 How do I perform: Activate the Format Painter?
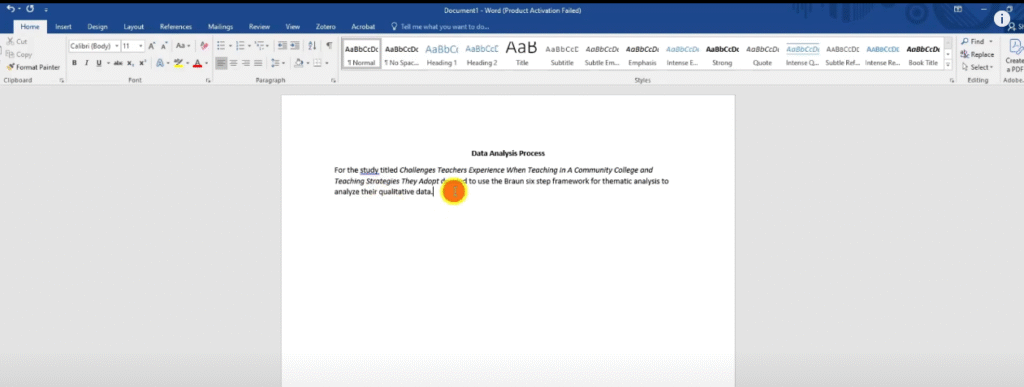33,67
